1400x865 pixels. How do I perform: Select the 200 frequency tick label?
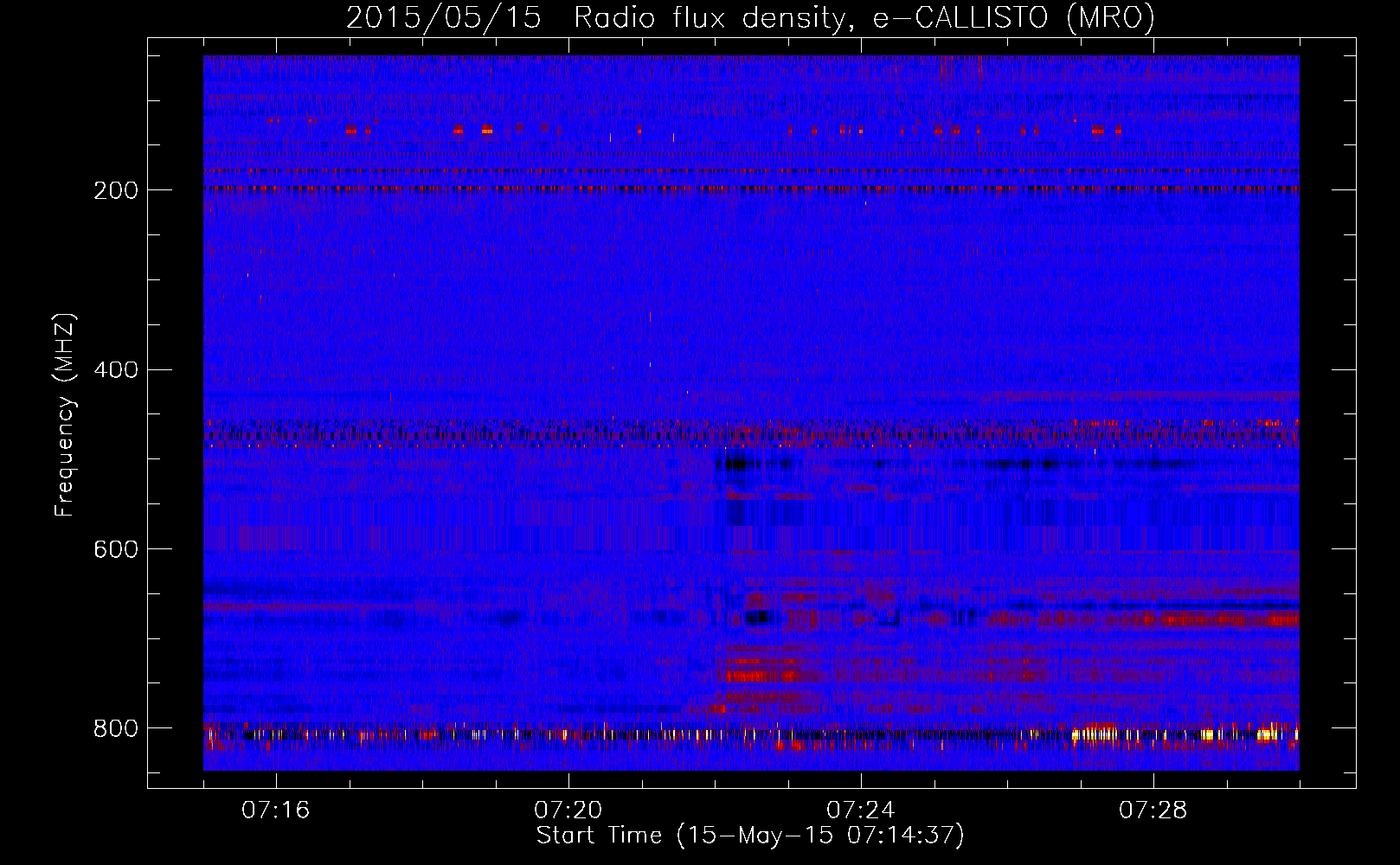pyautogui.click(x=115, y=190)
